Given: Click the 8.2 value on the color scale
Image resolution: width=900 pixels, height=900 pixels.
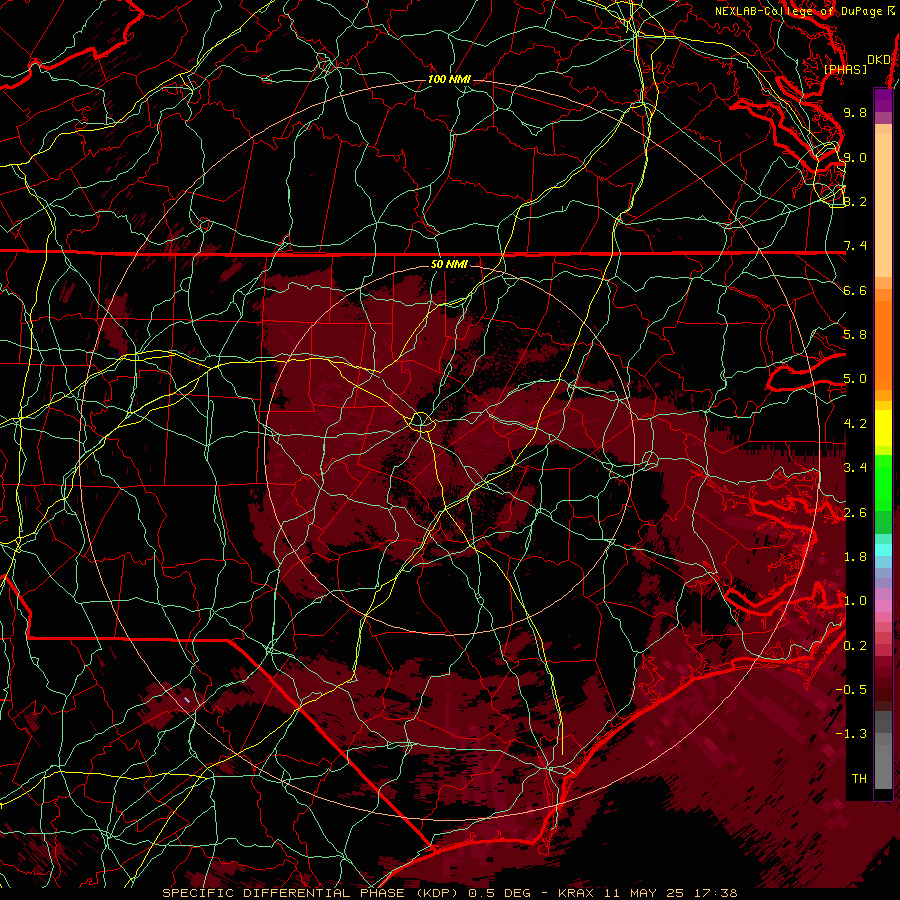Looking at the screenshot, I should click(x=855, y=201).
